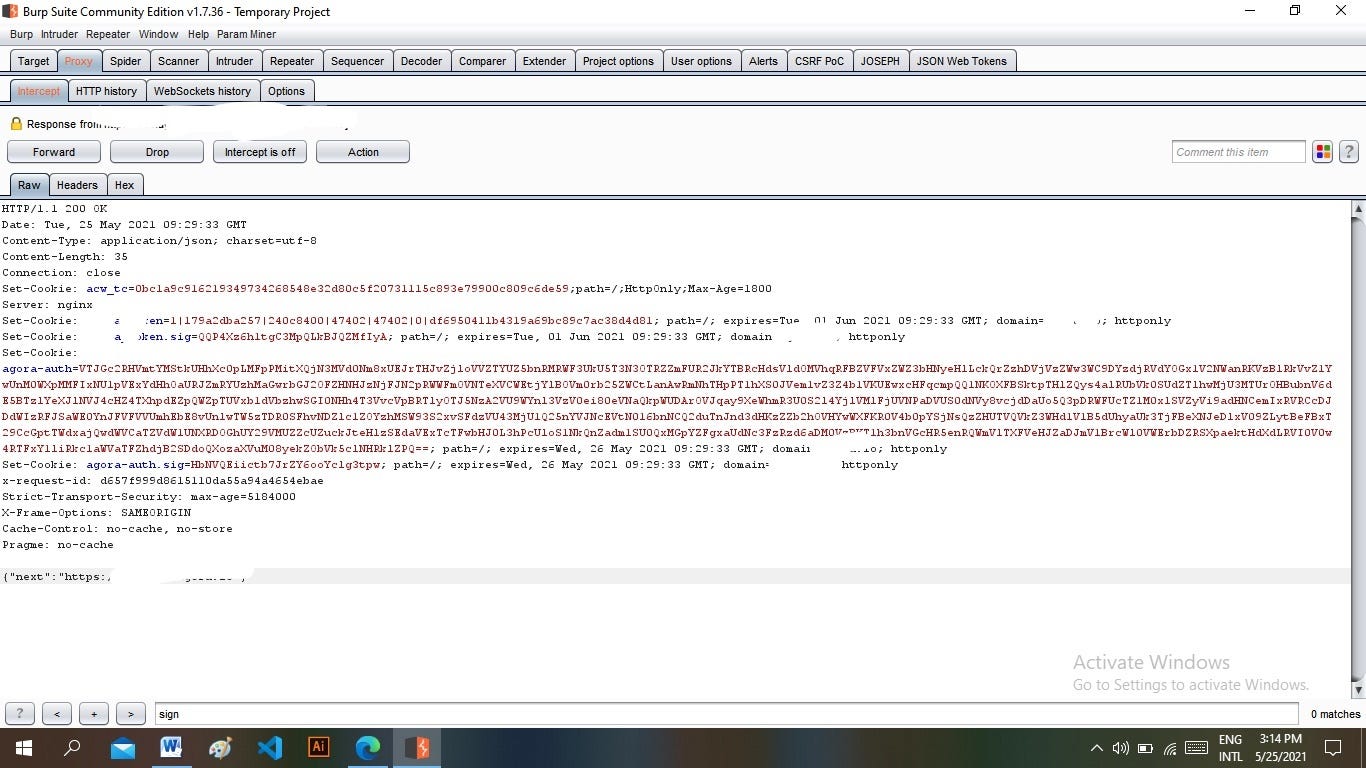Open the Decoder tab

[x=421, y=61]
